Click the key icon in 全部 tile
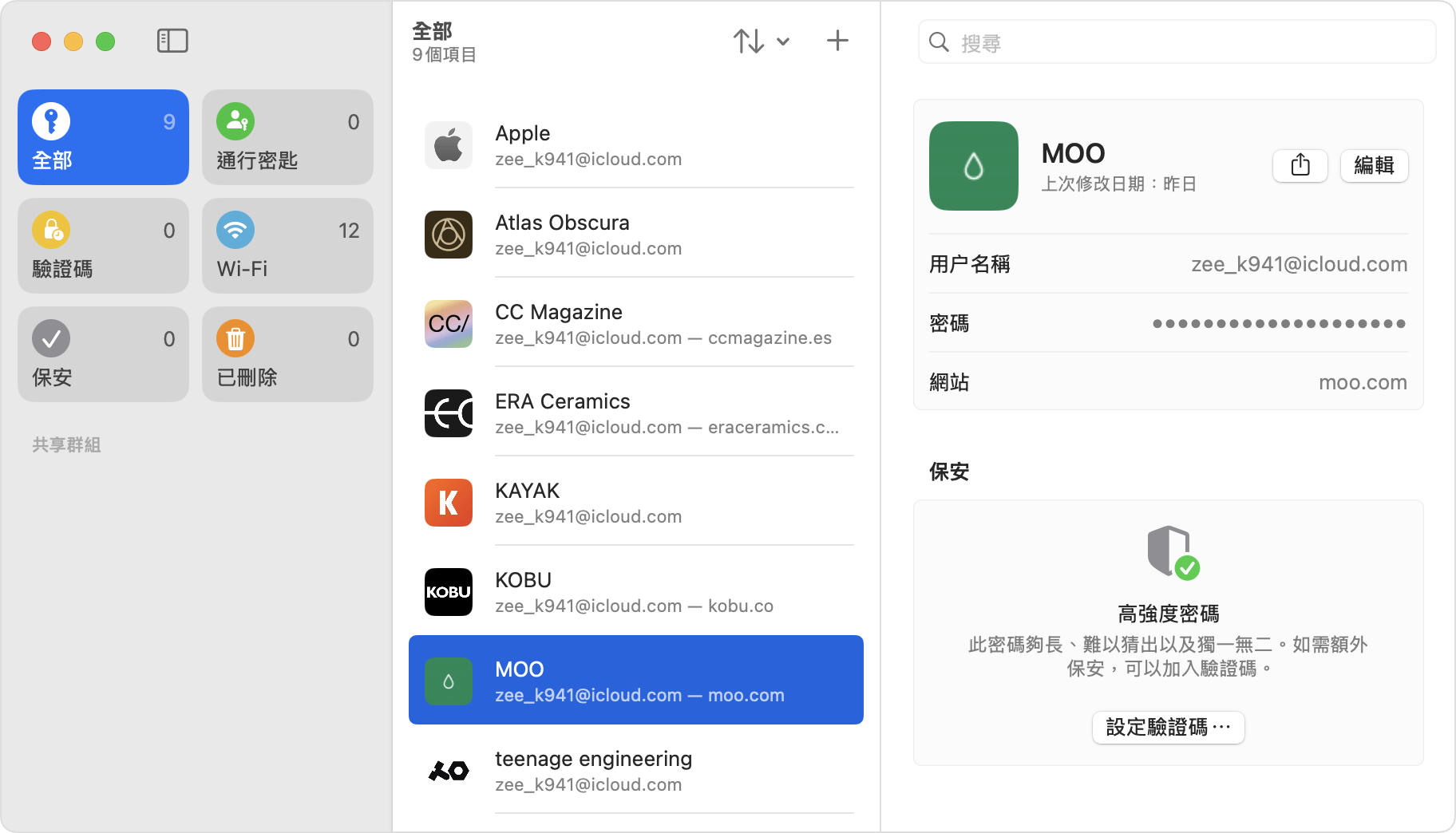Image resolution: width=1456 pixels, height=833 pixels. pyautogui.click(x=51, y=121)
